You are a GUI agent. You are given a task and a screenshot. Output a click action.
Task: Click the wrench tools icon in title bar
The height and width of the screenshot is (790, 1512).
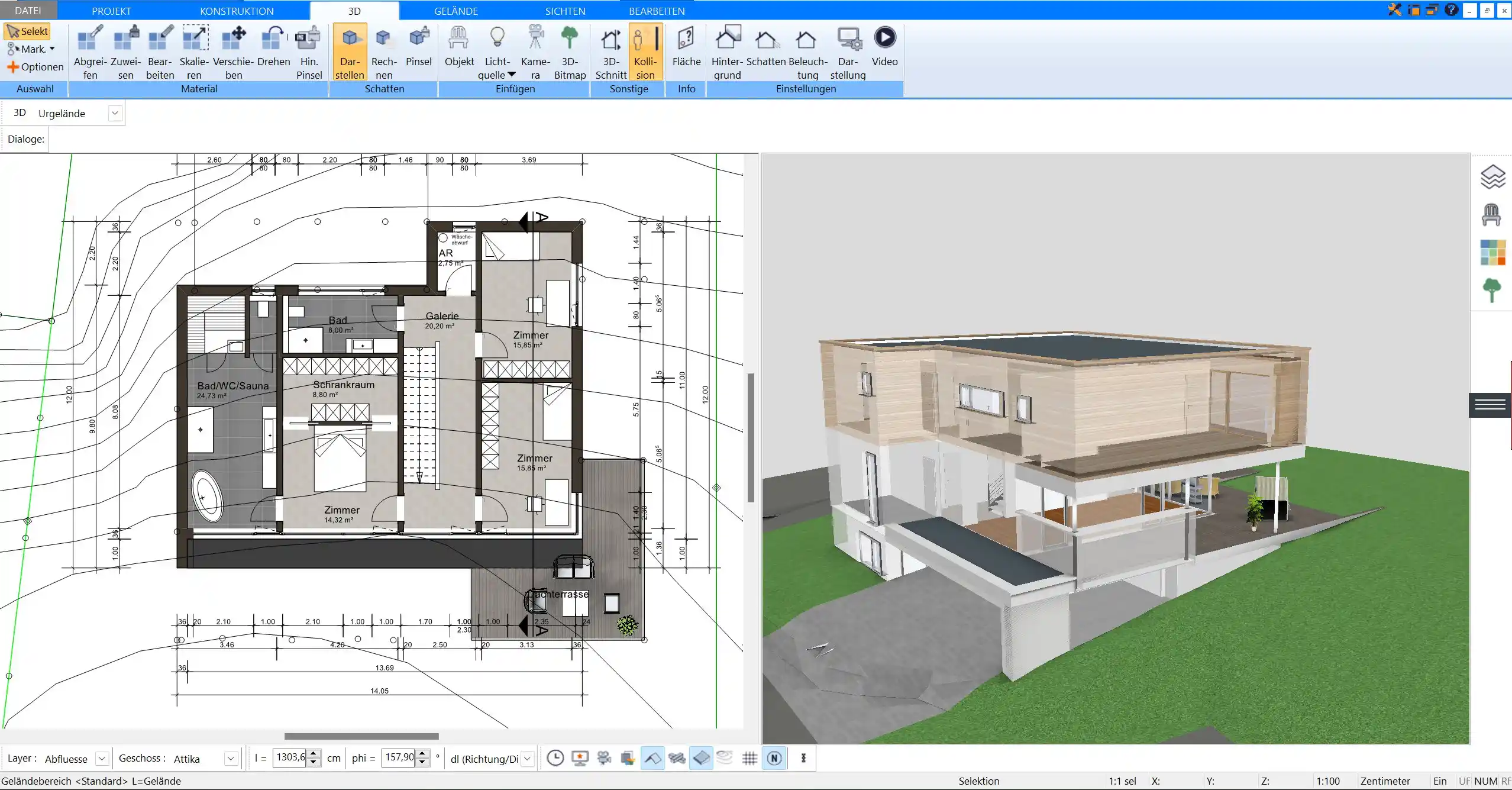coord(1395,9)
